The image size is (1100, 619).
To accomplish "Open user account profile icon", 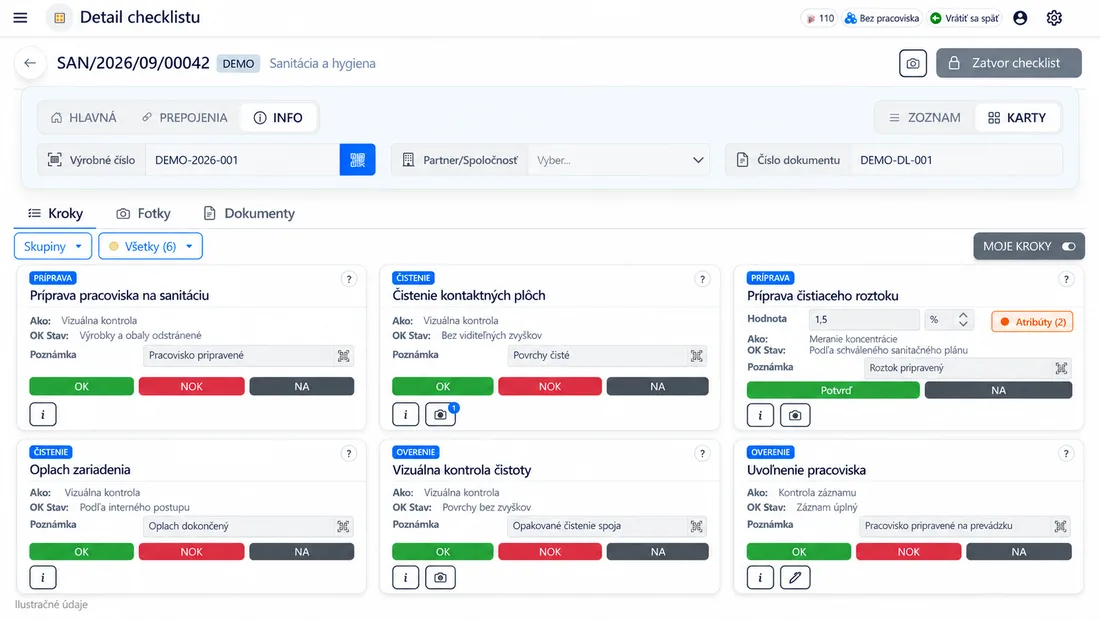I will point(1020,18).
